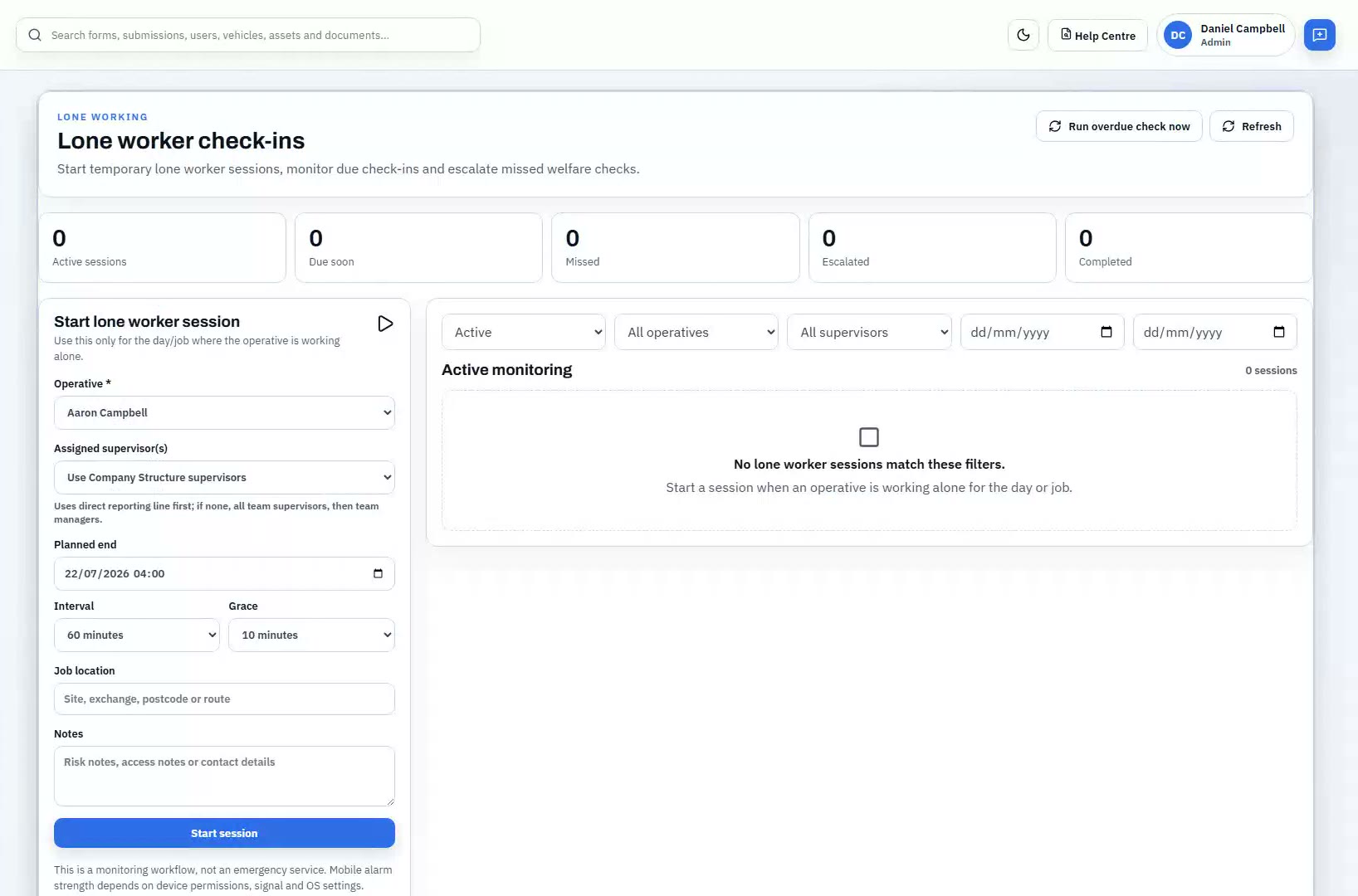Click the Planned end datetime field

224,573
